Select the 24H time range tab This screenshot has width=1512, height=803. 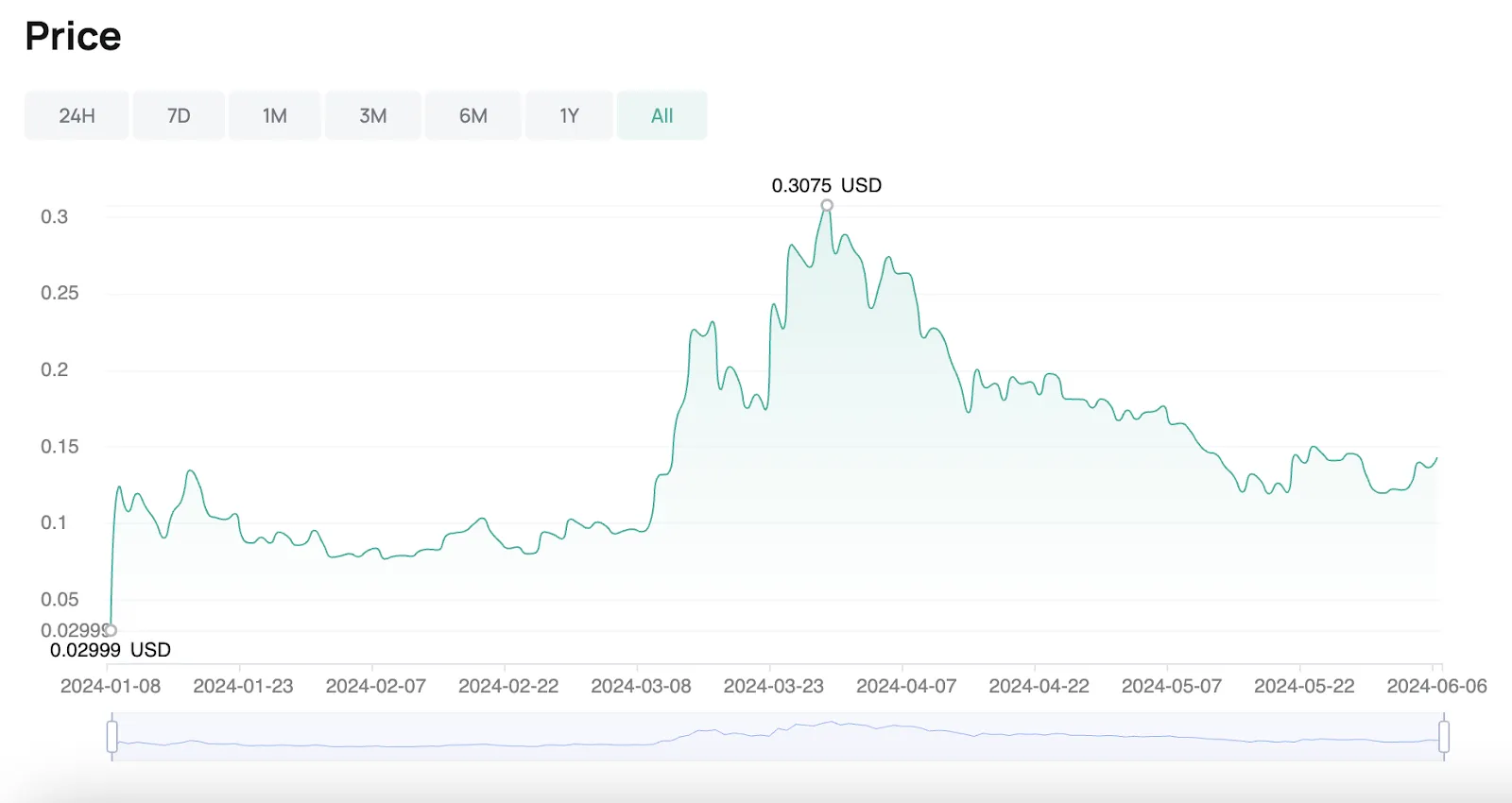click(x=77, y=115)
